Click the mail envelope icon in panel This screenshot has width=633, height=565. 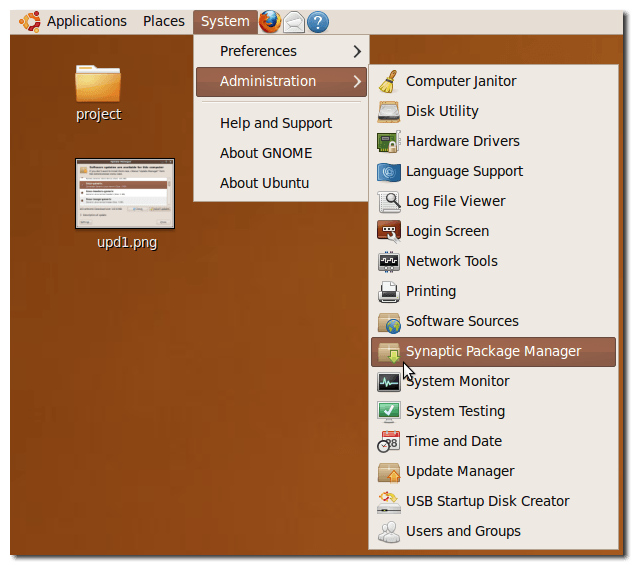coord(294,21)
